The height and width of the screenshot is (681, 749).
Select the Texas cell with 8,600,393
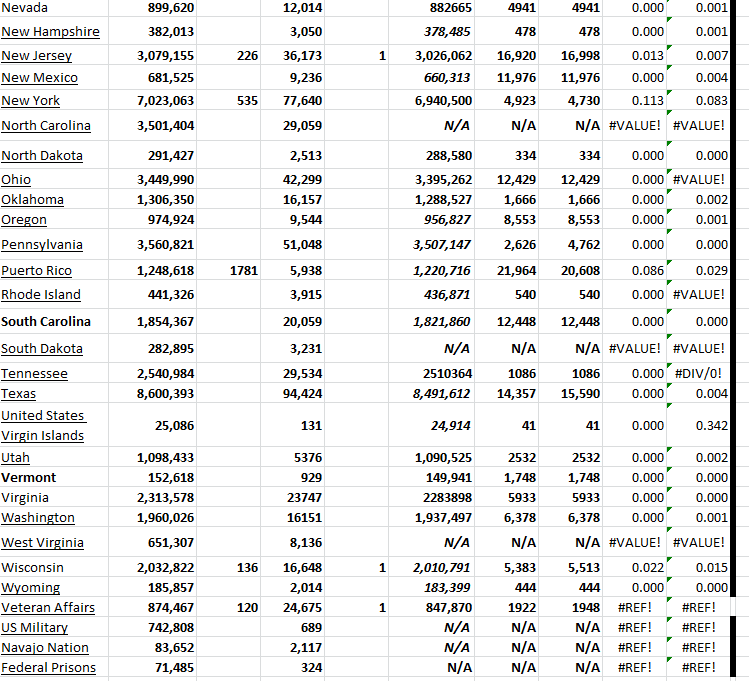pyautogui.click(x=165, y=394)
